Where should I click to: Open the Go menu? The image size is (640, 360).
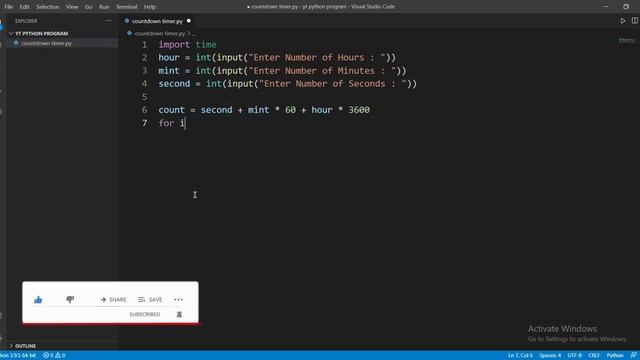click(89, 7)
